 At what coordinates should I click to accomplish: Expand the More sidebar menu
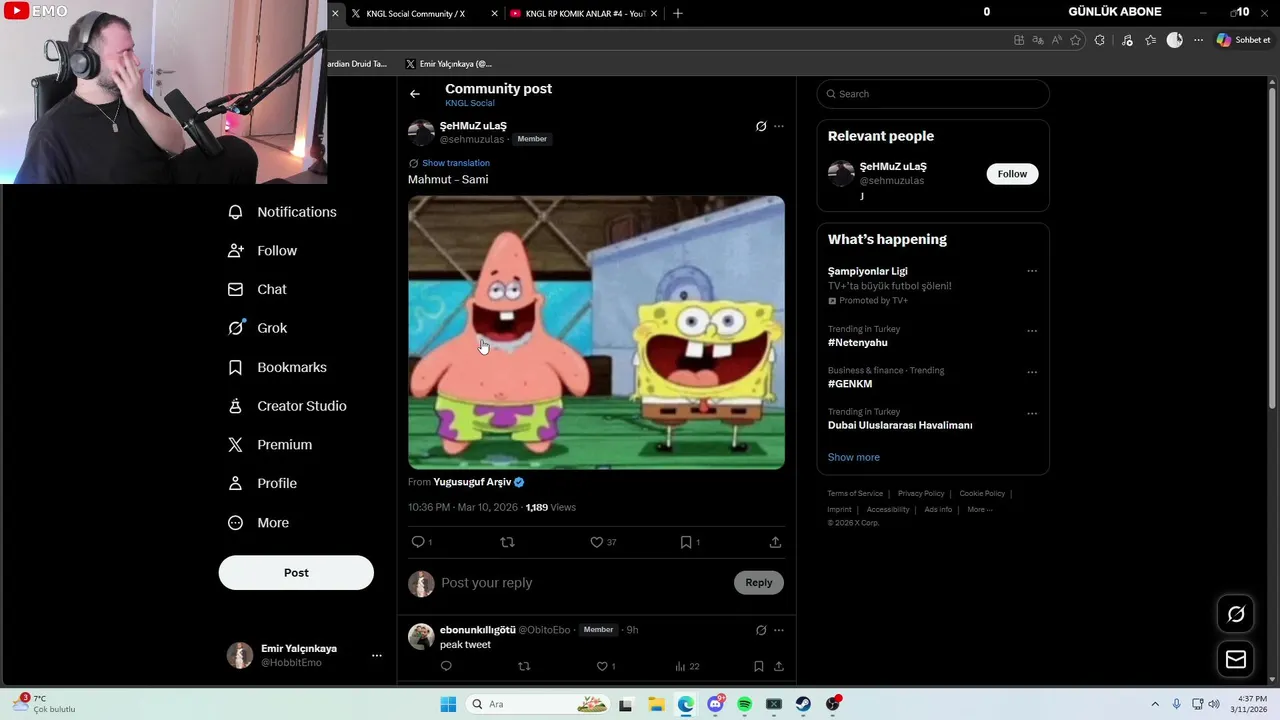(259, 523)
